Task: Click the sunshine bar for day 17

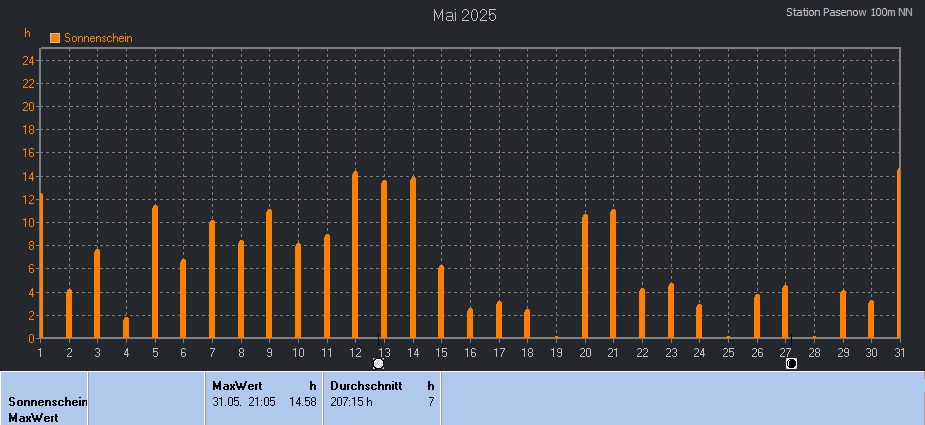Action: click(499, 319)
